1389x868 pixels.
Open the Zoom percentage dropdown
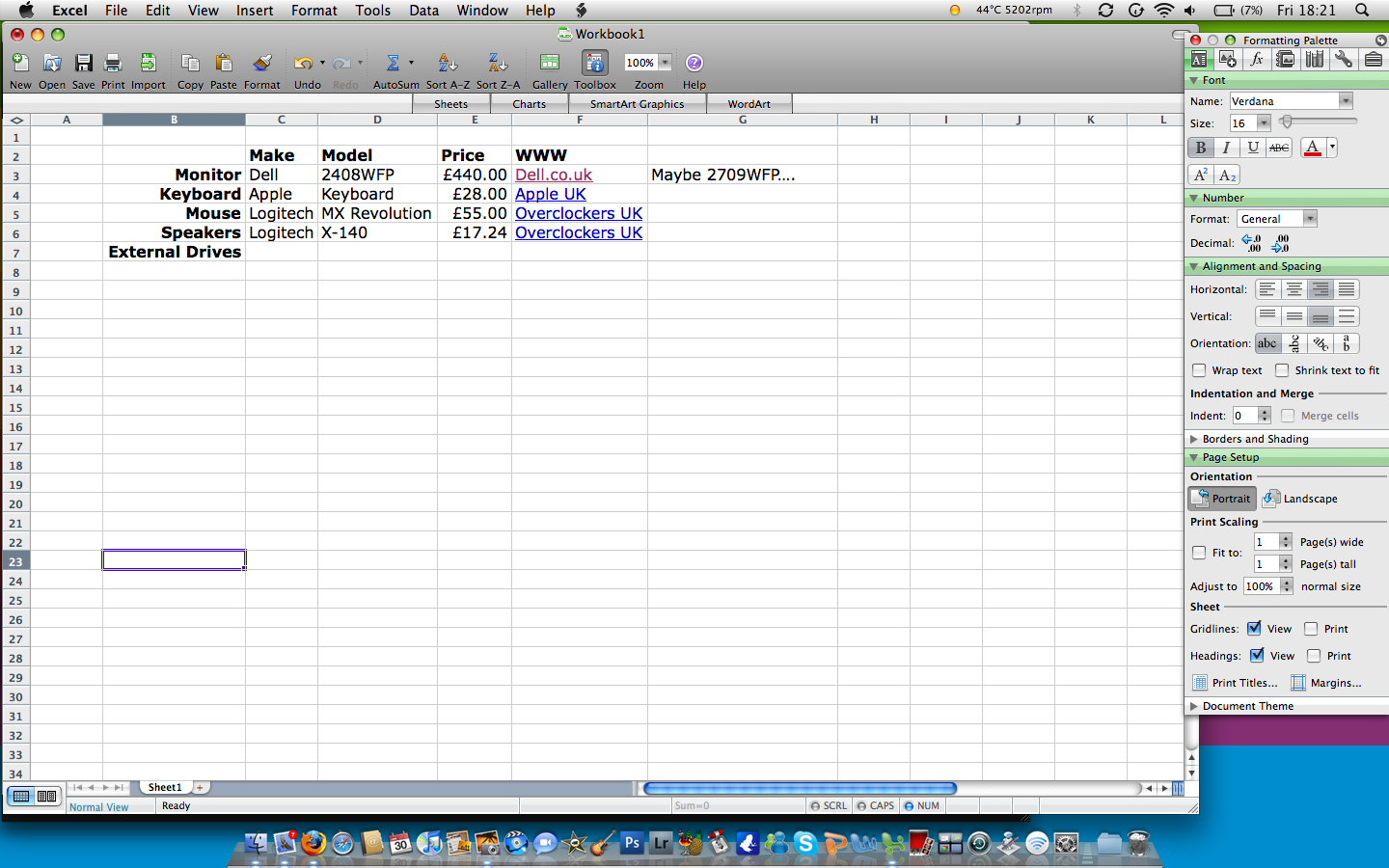pos(665,63)
